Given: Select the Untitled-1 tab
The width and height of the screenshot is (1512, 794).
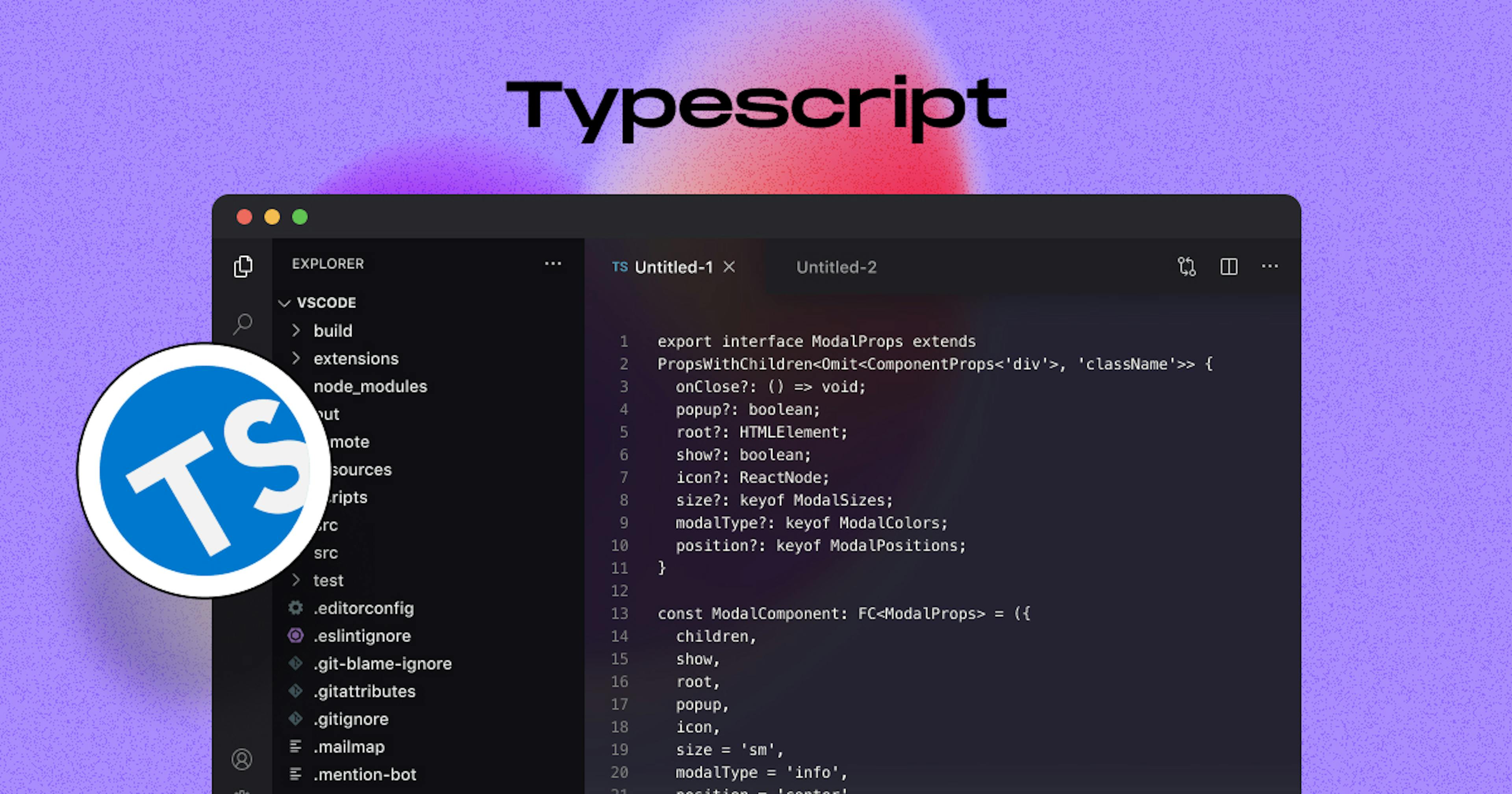Looking at the screenshot, I should click(x=674, y=267).
